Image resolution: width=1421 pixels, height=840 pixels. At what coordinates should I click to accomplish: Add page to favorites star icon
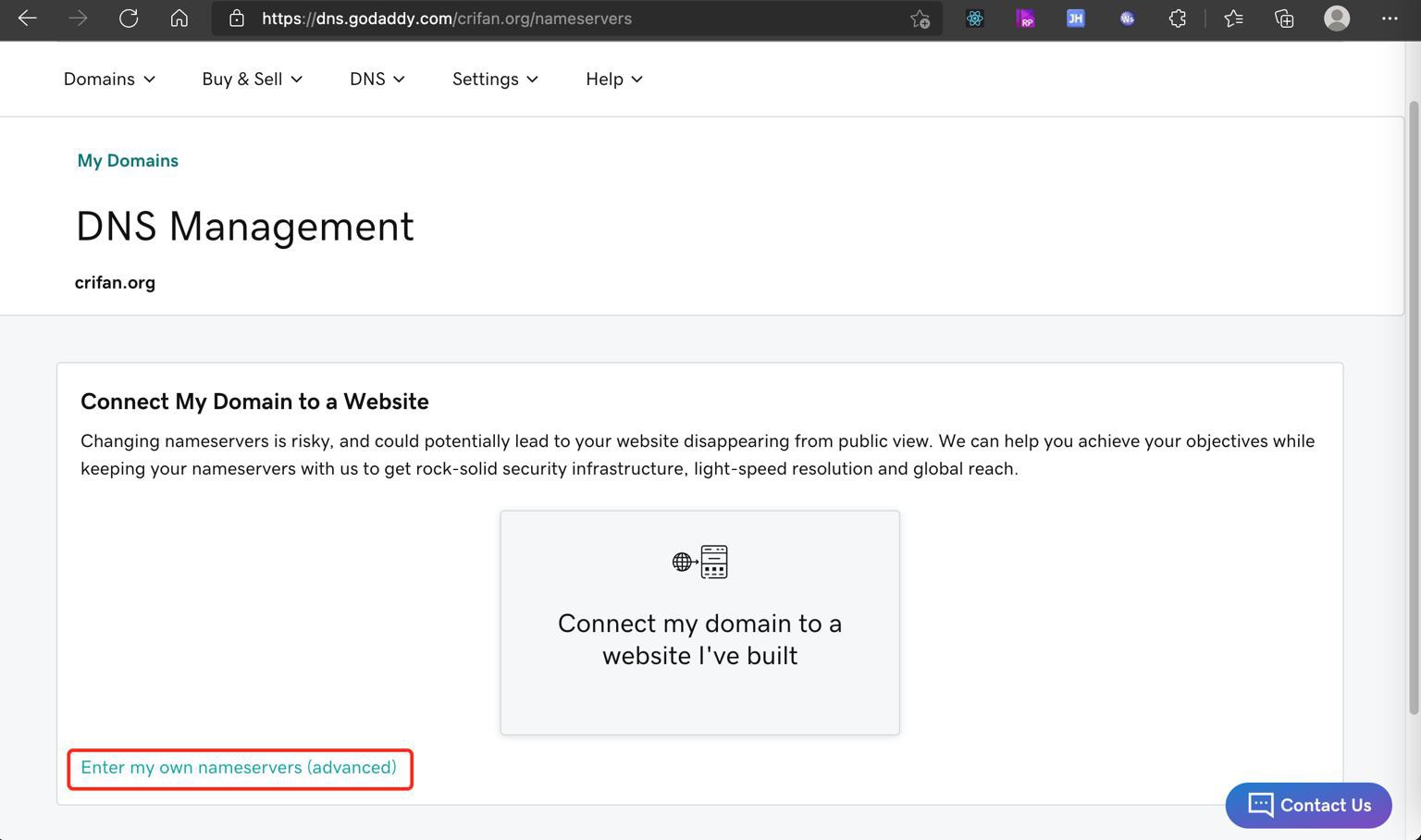coord(920,19)
